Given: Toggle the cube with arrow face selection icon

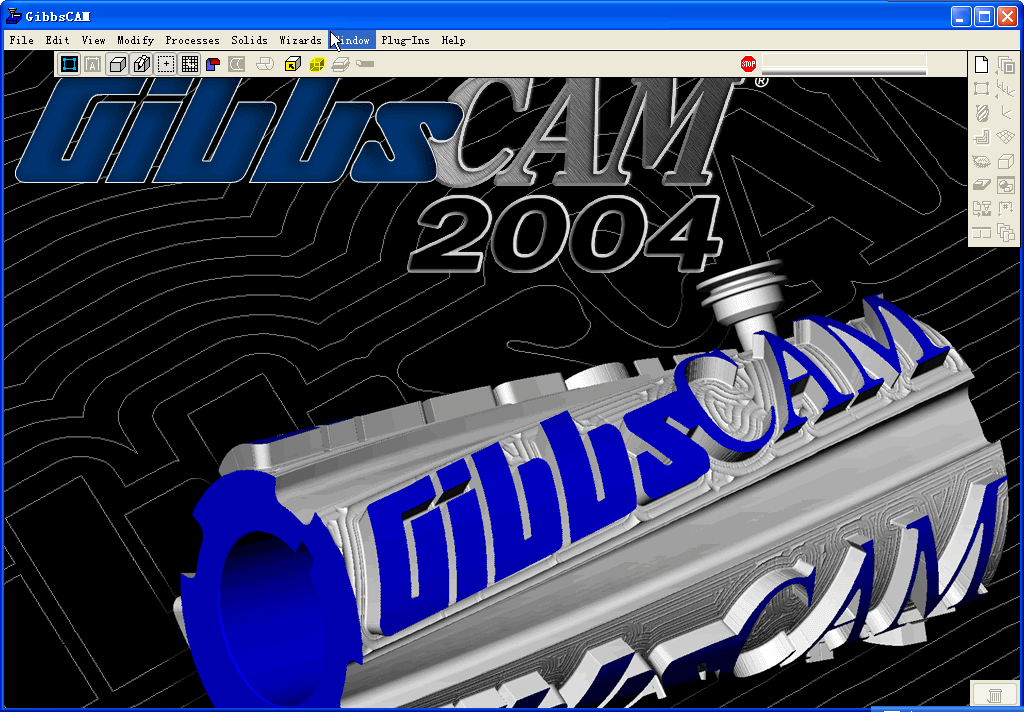Looking at the screenshot, I should pos(142,64).
